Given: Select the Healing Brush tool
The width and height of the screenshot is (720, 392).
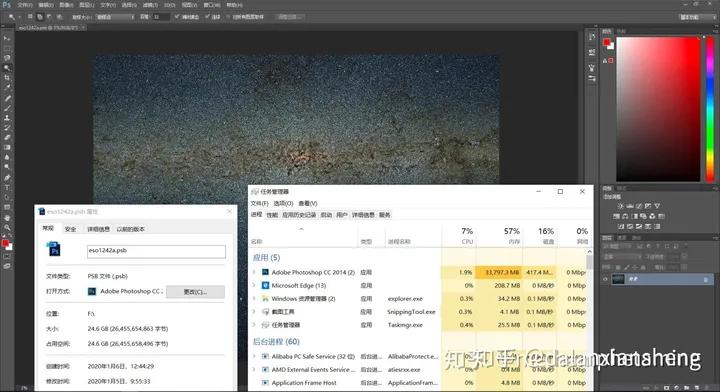Looking at the screenshot, I should click(x=6, y=98).
